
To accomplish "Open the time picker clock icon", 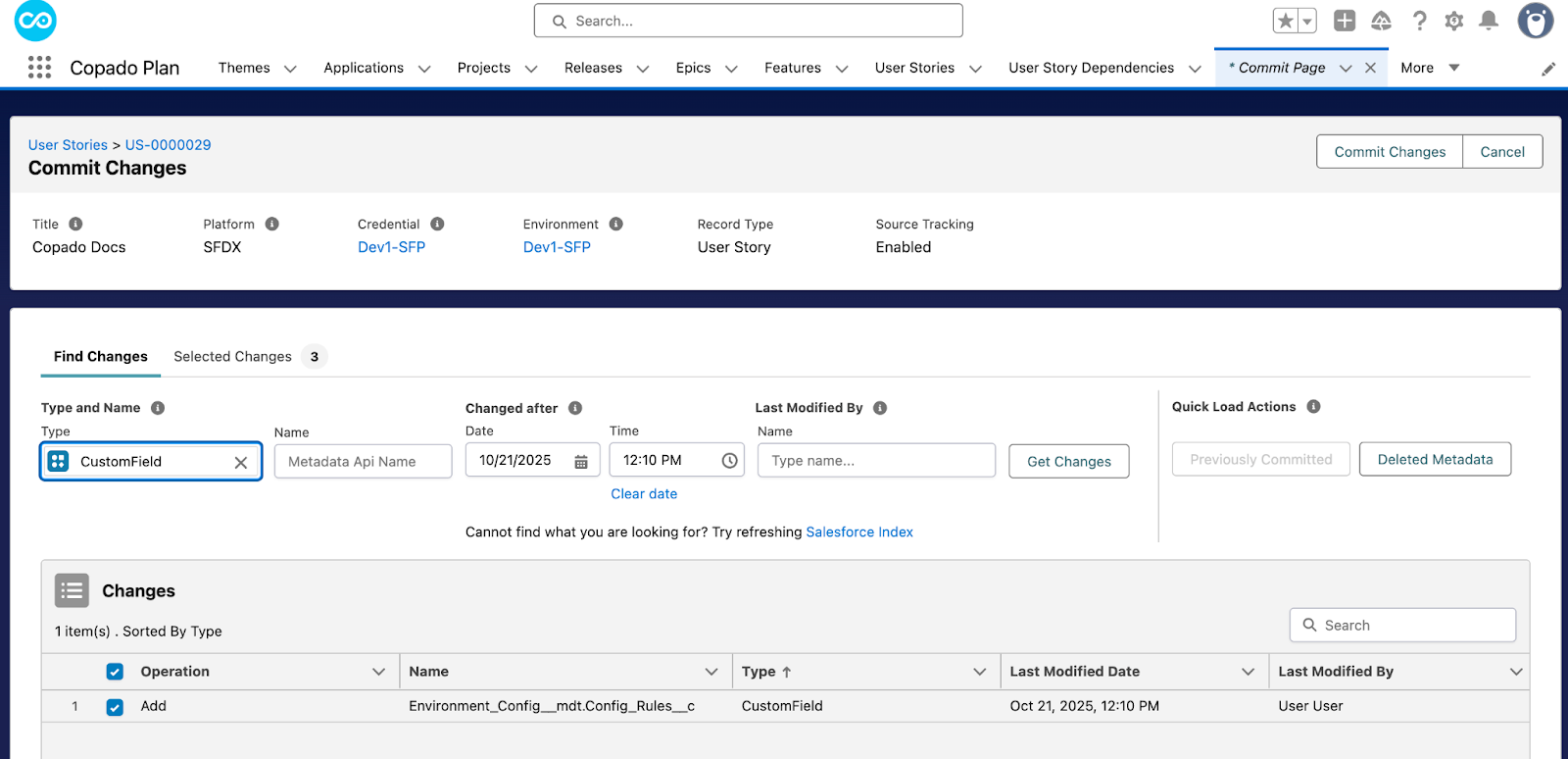I will (729, 461).
